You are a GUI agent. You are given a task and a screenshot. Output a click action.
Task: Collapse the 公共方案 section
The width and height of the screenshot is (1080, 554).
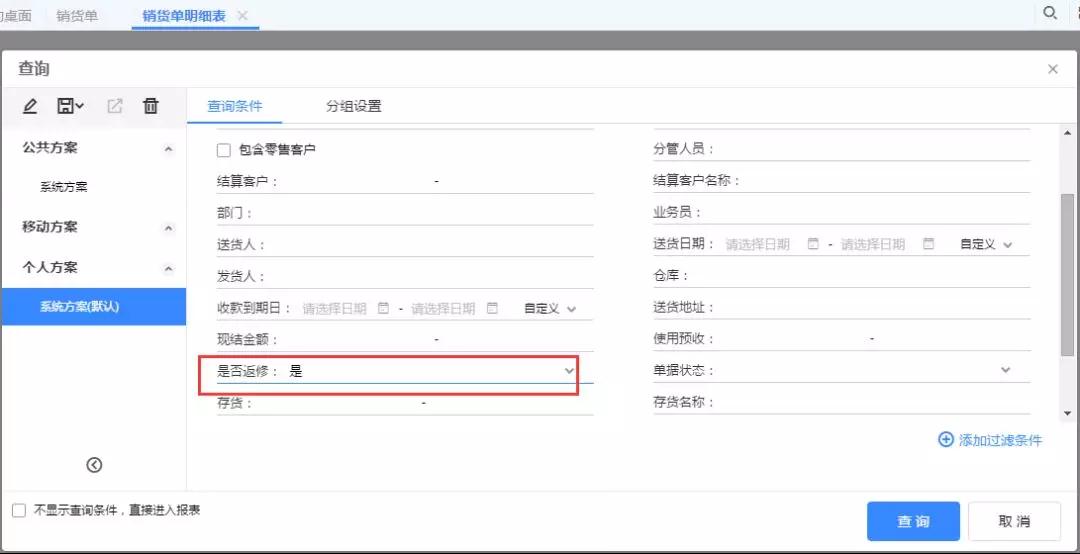tap(168, 148)
